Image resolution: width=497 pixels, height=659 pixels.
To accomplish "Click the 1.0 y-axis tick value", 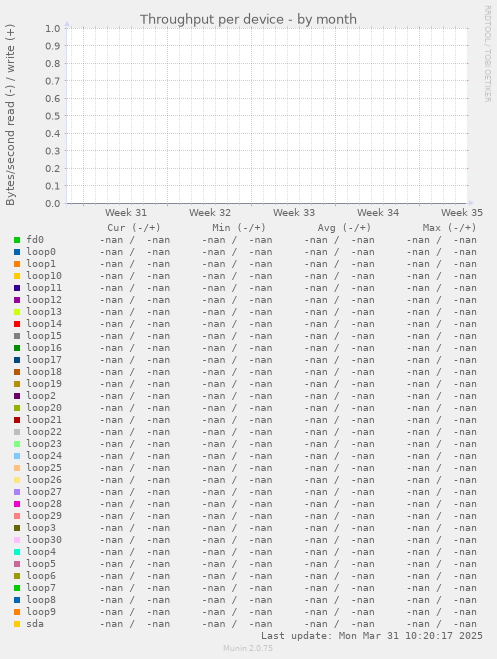I will pyautogui.click(x=53, y=29).
